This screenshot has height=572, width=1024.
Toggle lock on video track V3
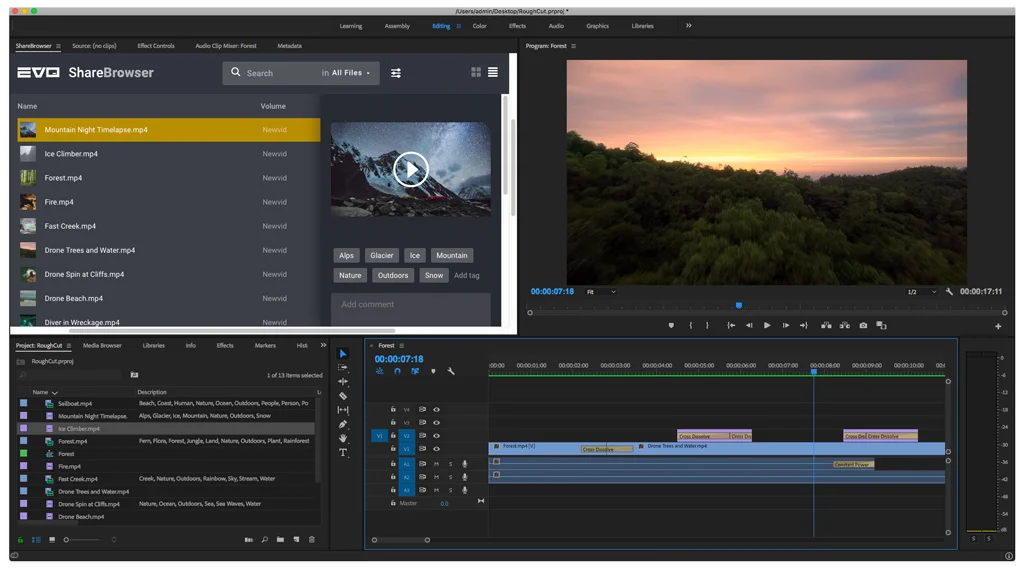tap(393, 423)
